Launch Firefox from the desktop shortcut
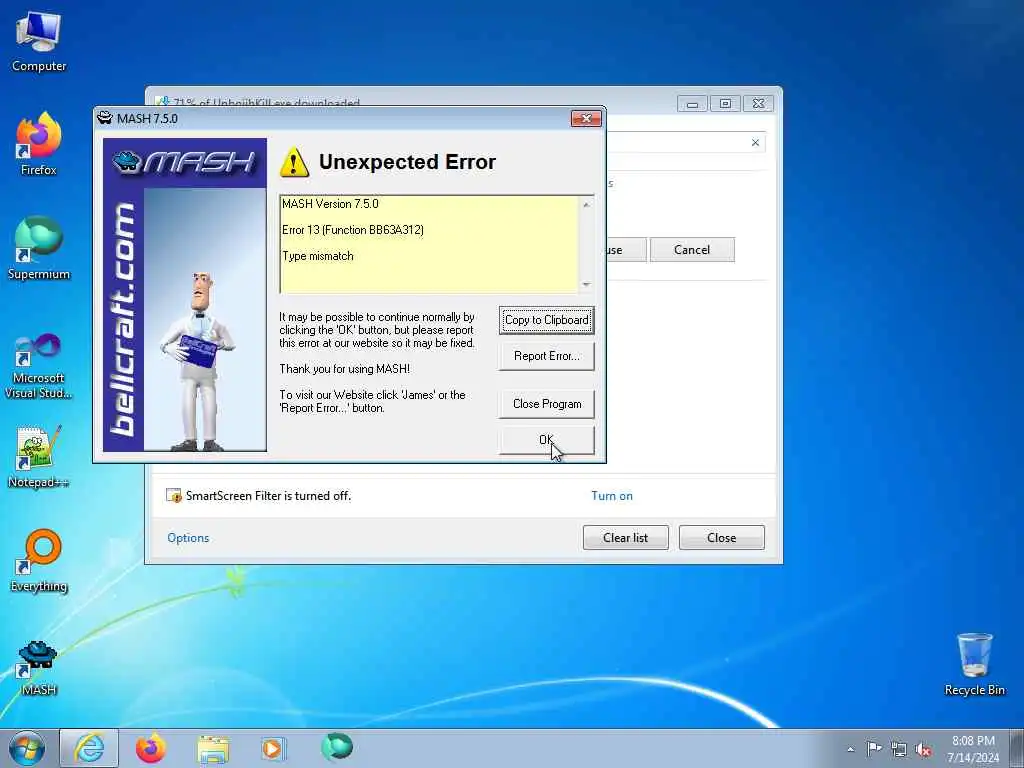1024x768 pixels. 39,145
